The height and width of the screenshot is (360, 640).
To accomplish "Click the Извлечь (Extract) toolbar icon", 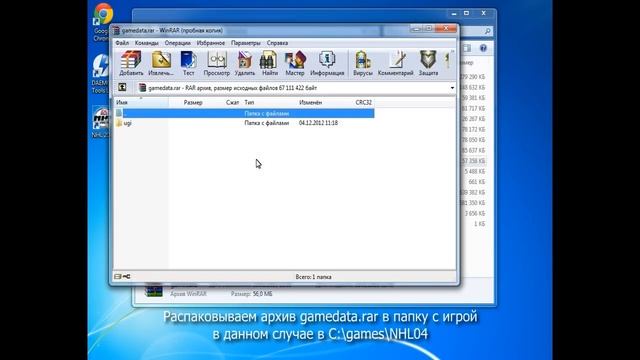I will [x=161, y=63].
